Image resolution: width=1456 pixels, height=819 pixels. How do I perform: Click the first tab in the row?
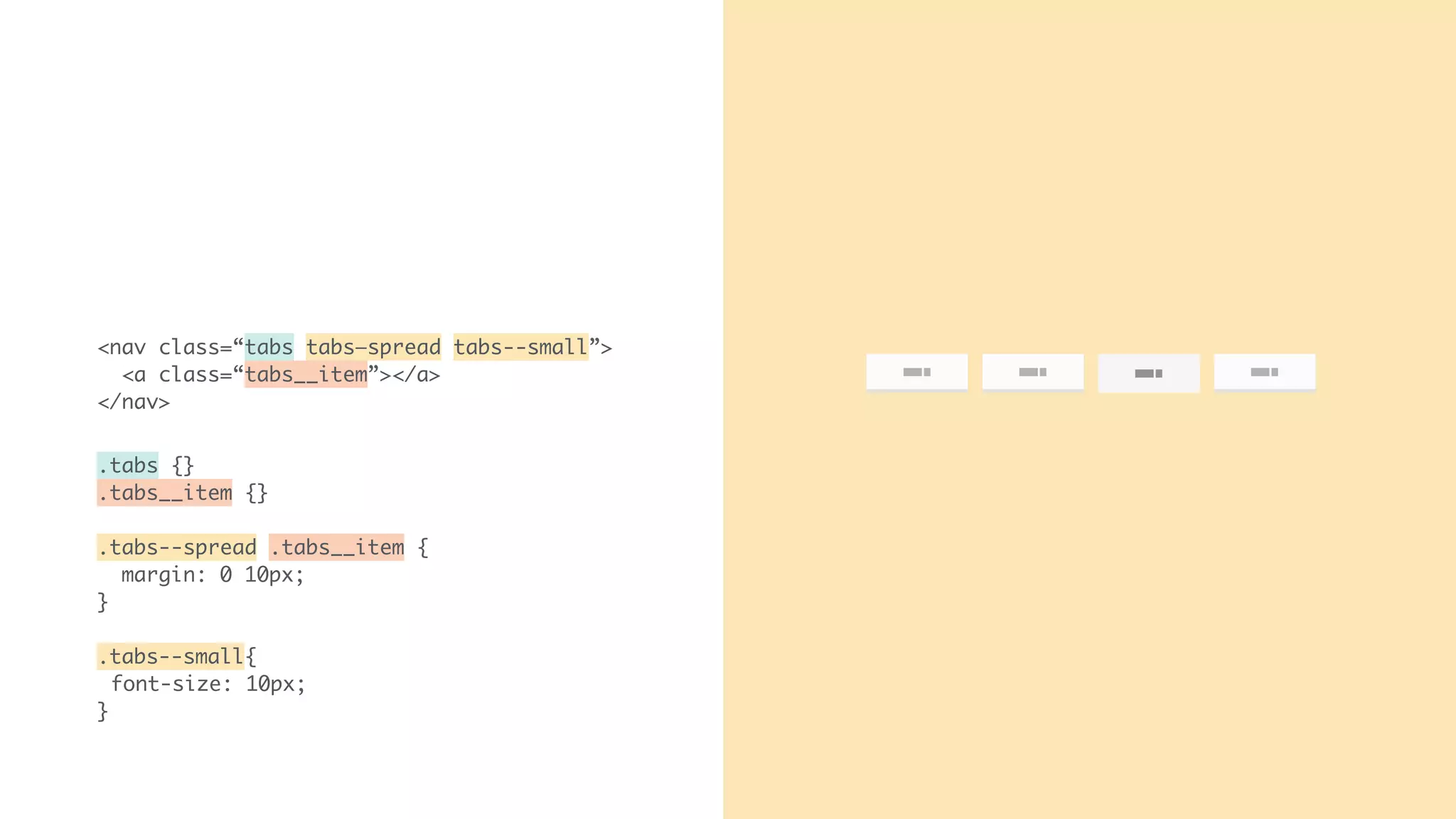(916, 372)
